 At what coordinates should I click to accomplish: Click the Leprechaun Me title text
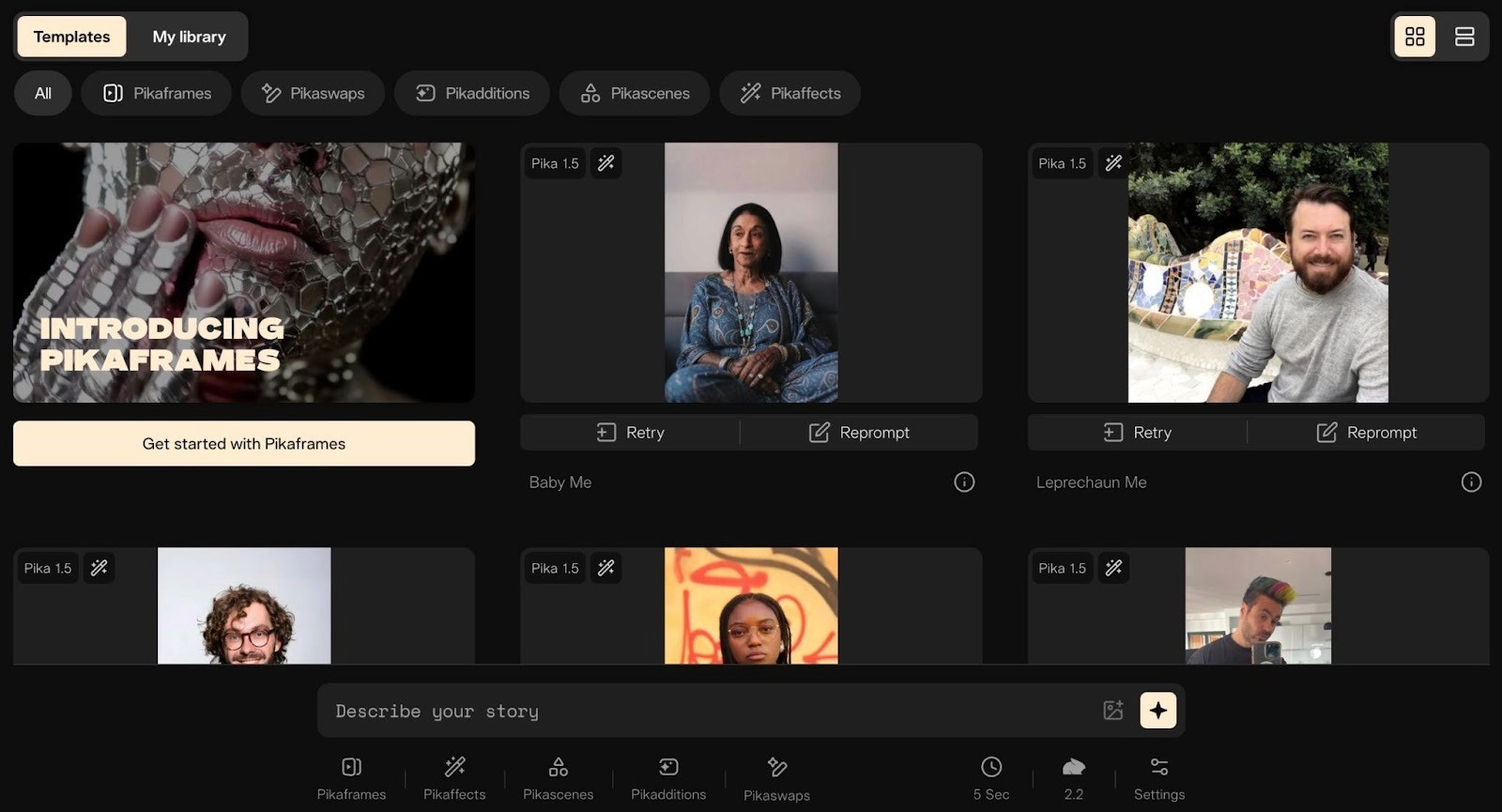pyautogui.click(x=1092, y=482)
